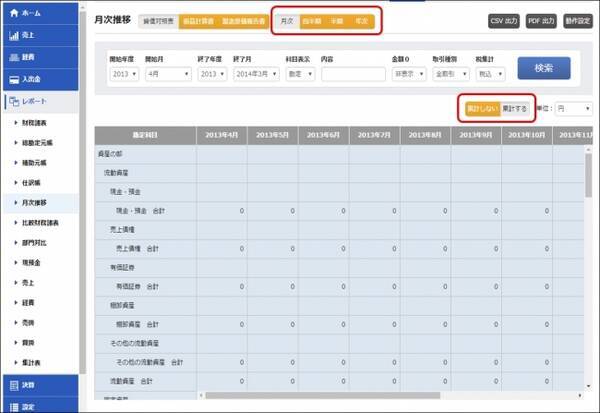The height and width of the screenshot is (413, 600).
Task: Open the 単位 unit dropdown showing 円
Action: pyautogui.click(x=573, y=108)
